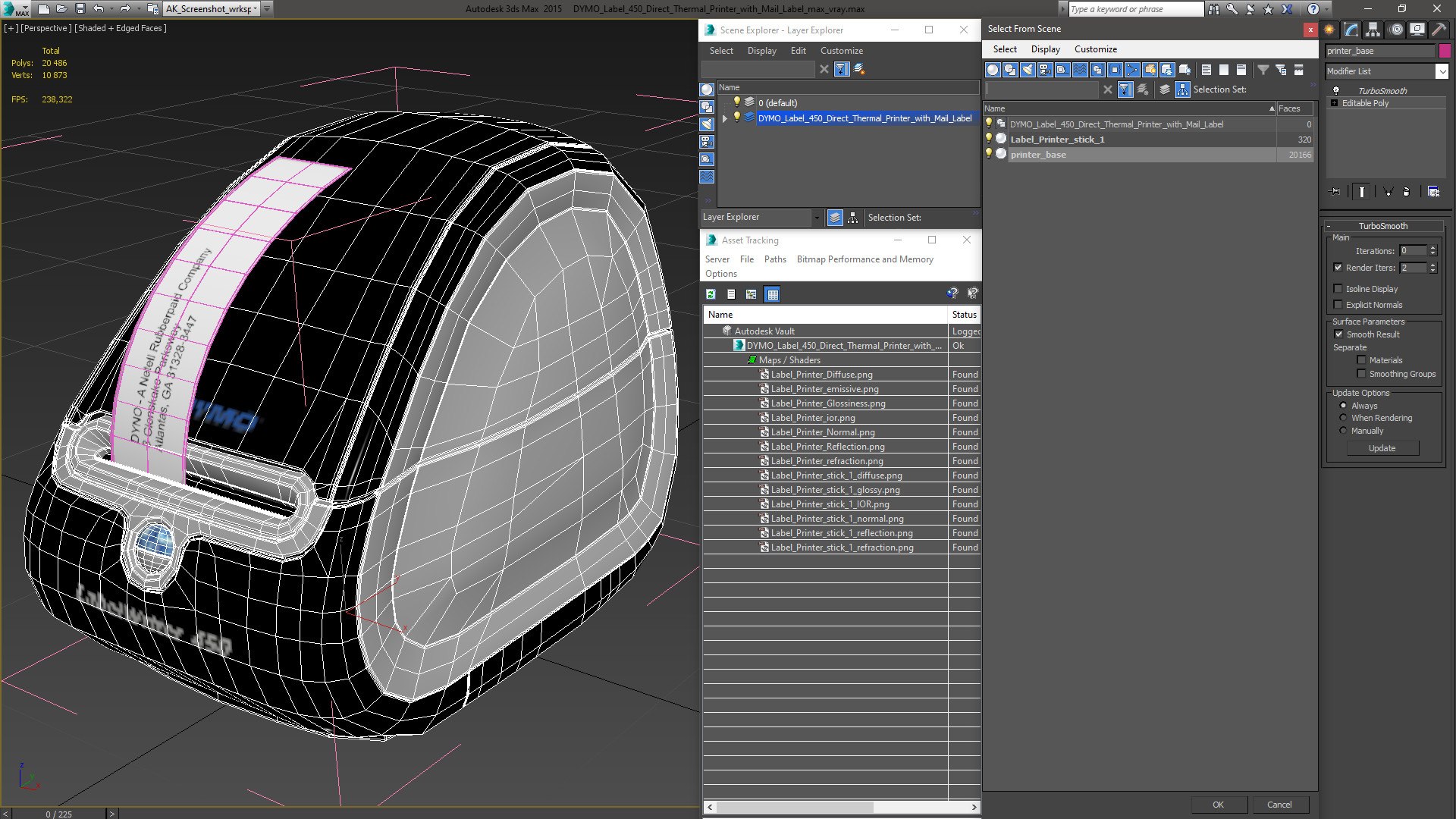The height and width of the screenshot is (819, 1456).
Task: Toggle Display Geometry filter in Select From Scene
Action: pos(993,70)
